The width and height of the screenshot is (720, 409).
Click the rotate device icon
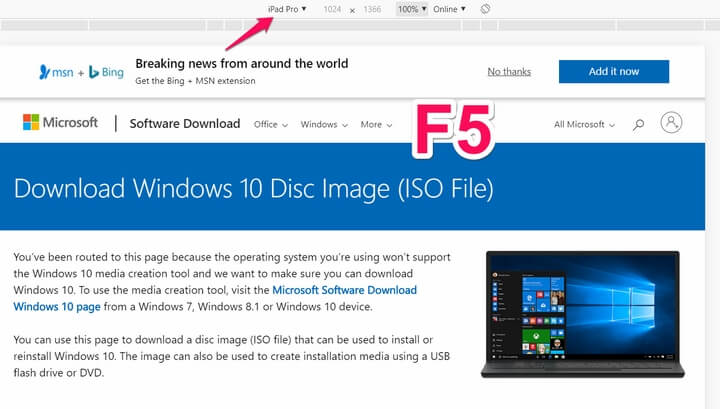(x=485, y=9)
